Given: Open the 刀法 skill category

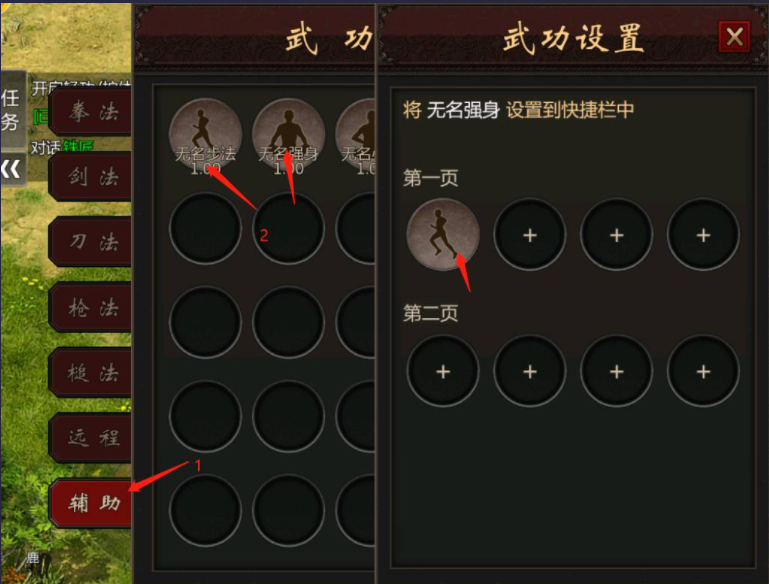Looking at the screenshot, I should coord(91,242).
